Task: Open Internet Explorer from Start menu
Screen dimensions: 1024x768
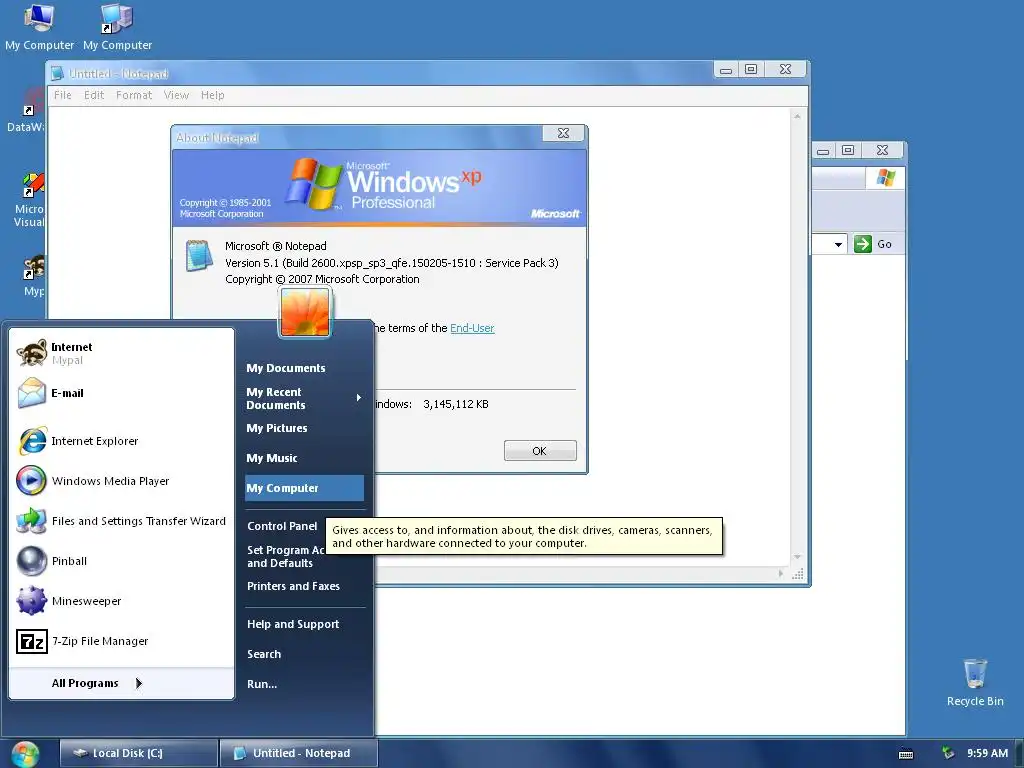Action: (x=121, y=441)
